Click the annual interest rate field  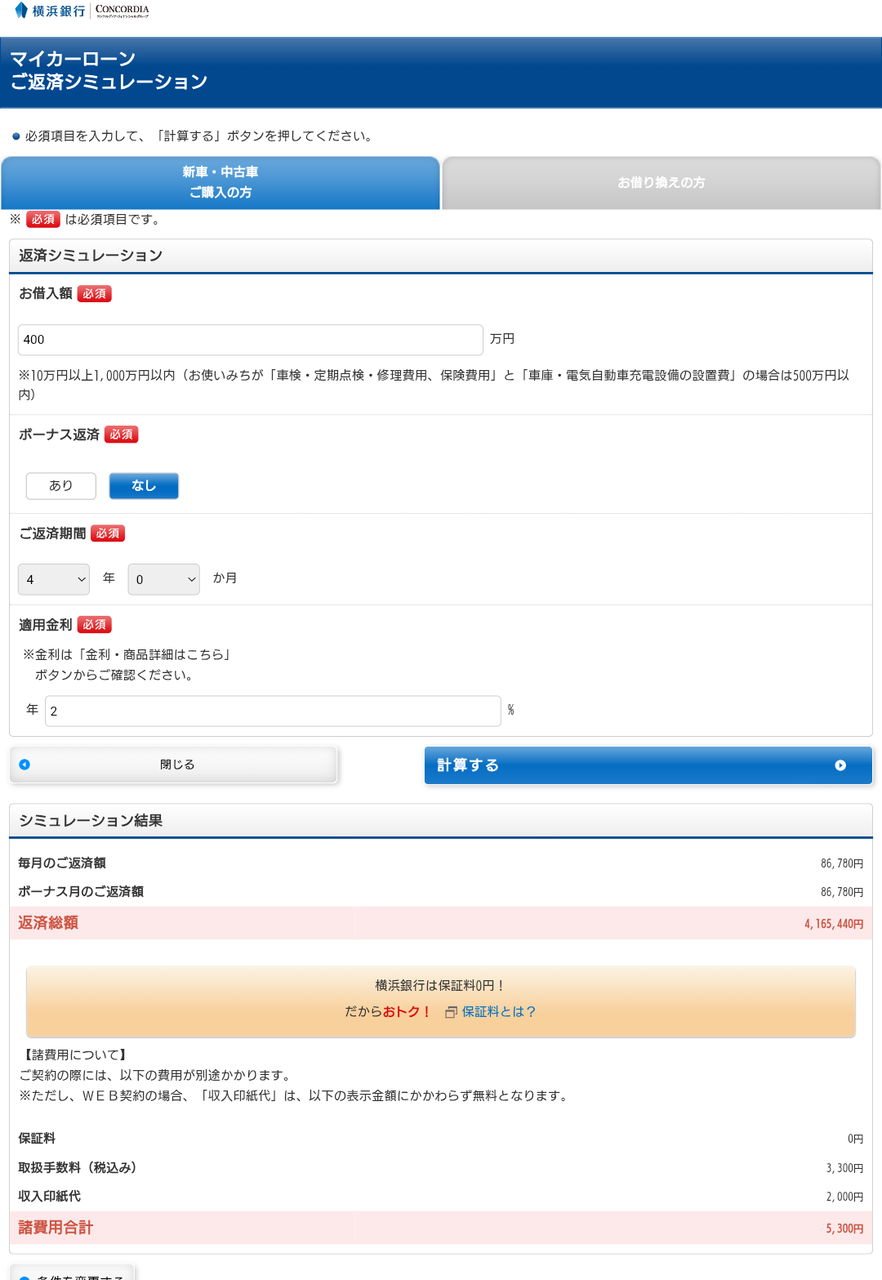click(x=273, y=711)
